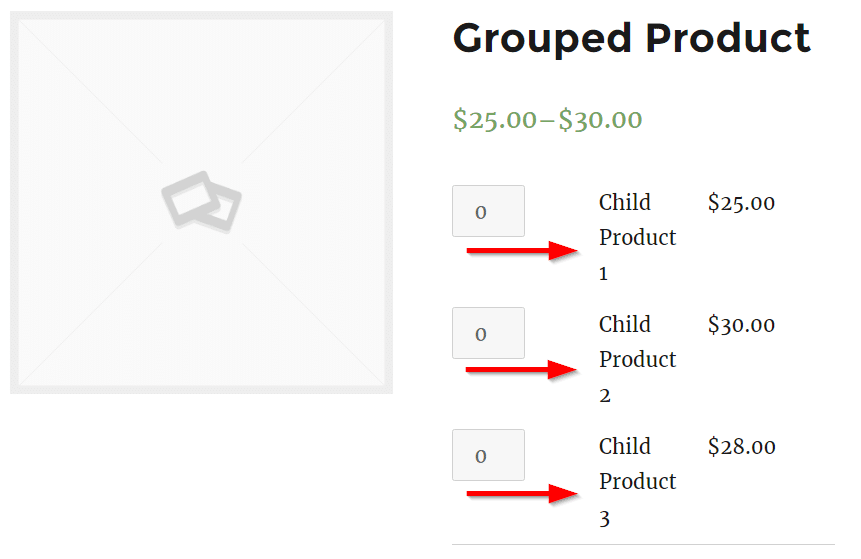
Task: Click red arrow pointing to Child Product 2
Action: (x=521, y=370)
